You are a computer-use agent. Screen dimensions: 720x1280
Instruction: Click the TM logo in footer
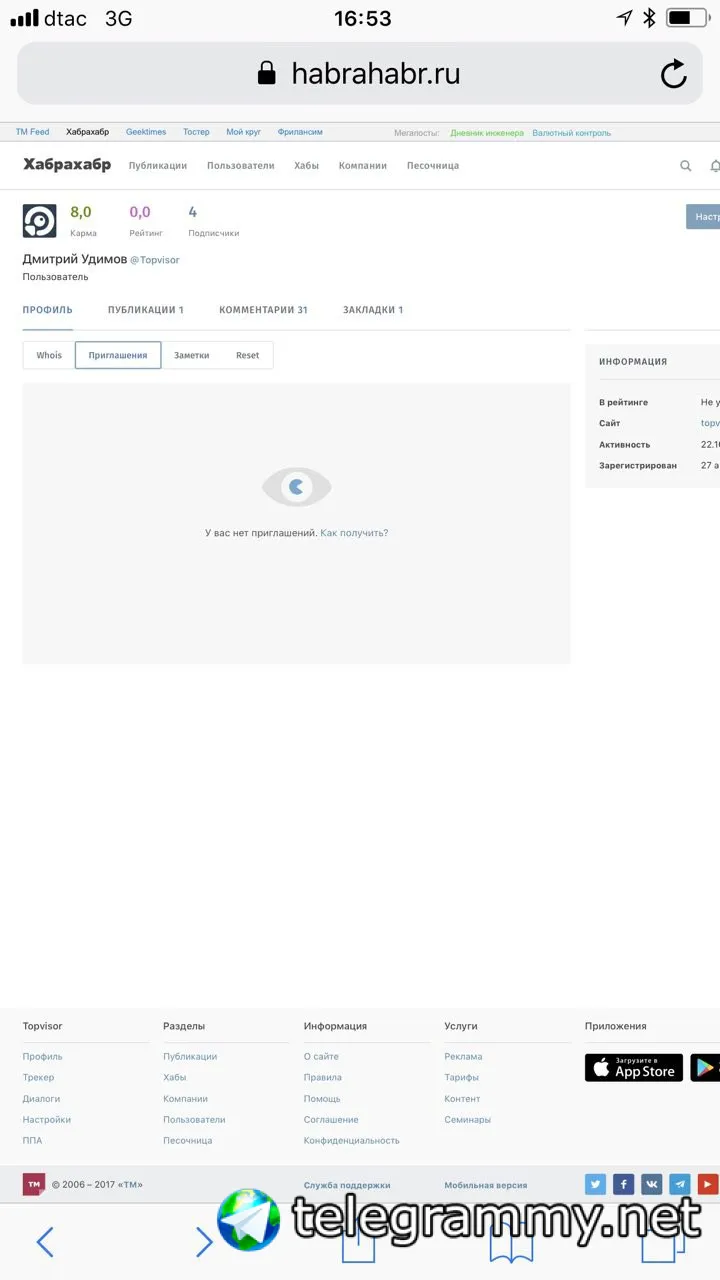(34, 1184)
